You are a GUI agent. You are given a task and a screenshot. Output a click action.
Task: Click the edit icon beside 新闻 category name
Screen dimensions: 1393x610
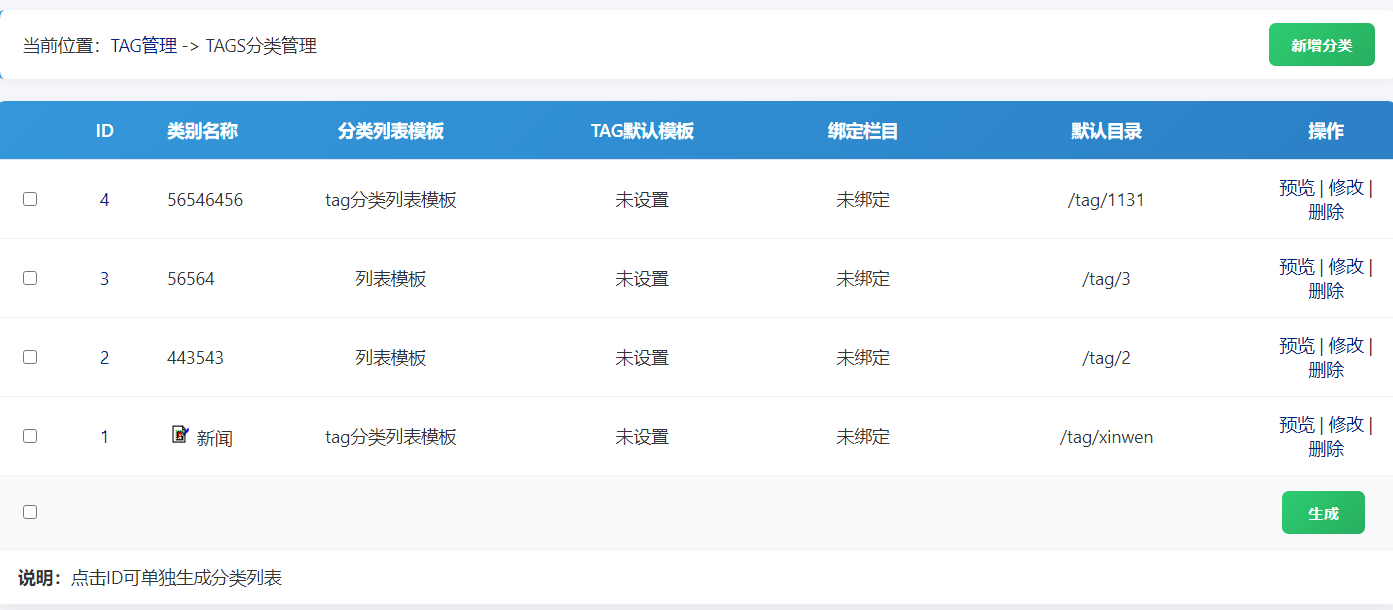click(x=180, y=435)
